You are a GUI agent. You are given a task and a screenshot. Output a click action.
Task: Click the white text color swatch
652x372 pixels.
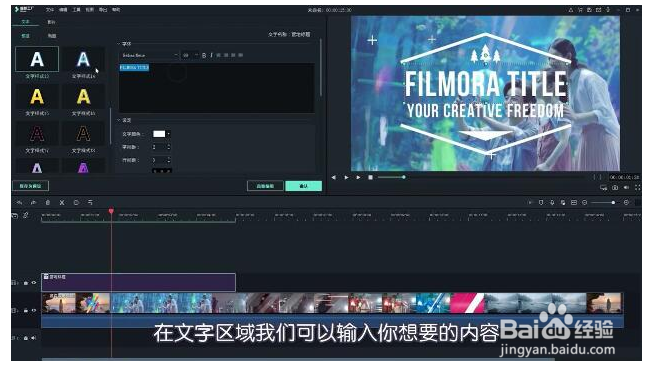pos(159,134)
